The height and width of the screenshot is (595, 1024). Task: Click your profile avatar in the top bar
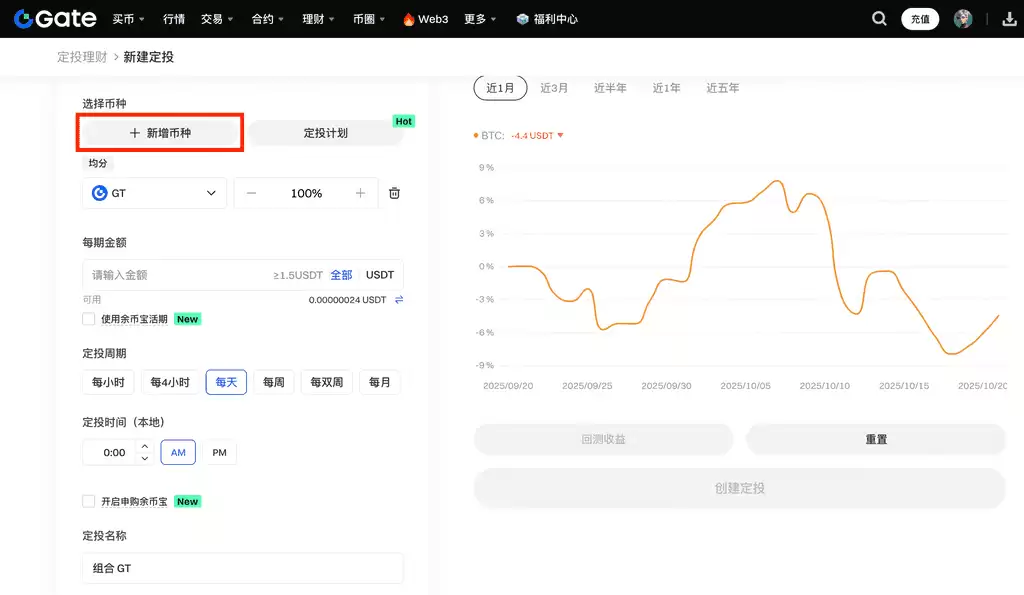click(961, 18)
